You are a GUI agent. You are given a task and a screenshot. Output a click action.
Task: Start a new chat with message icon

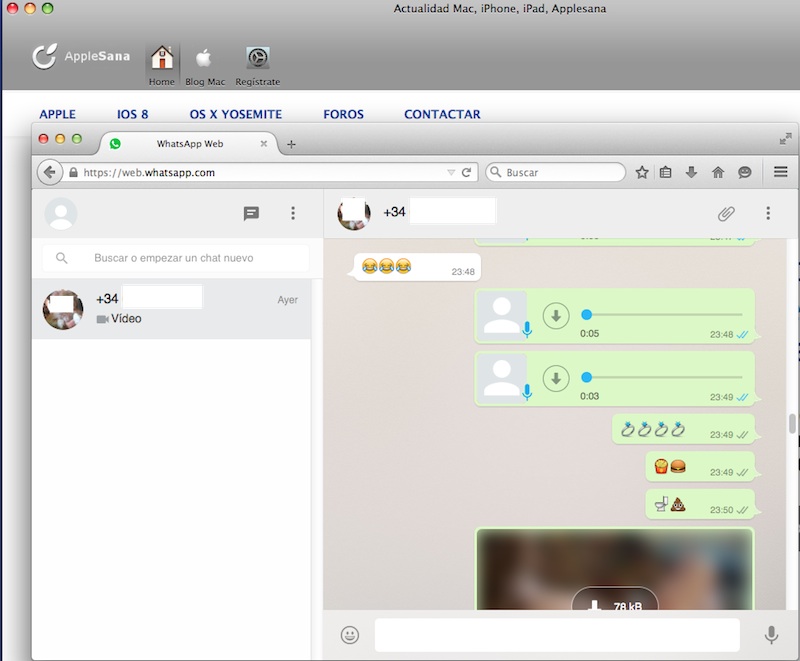click(x=251, y=213)
